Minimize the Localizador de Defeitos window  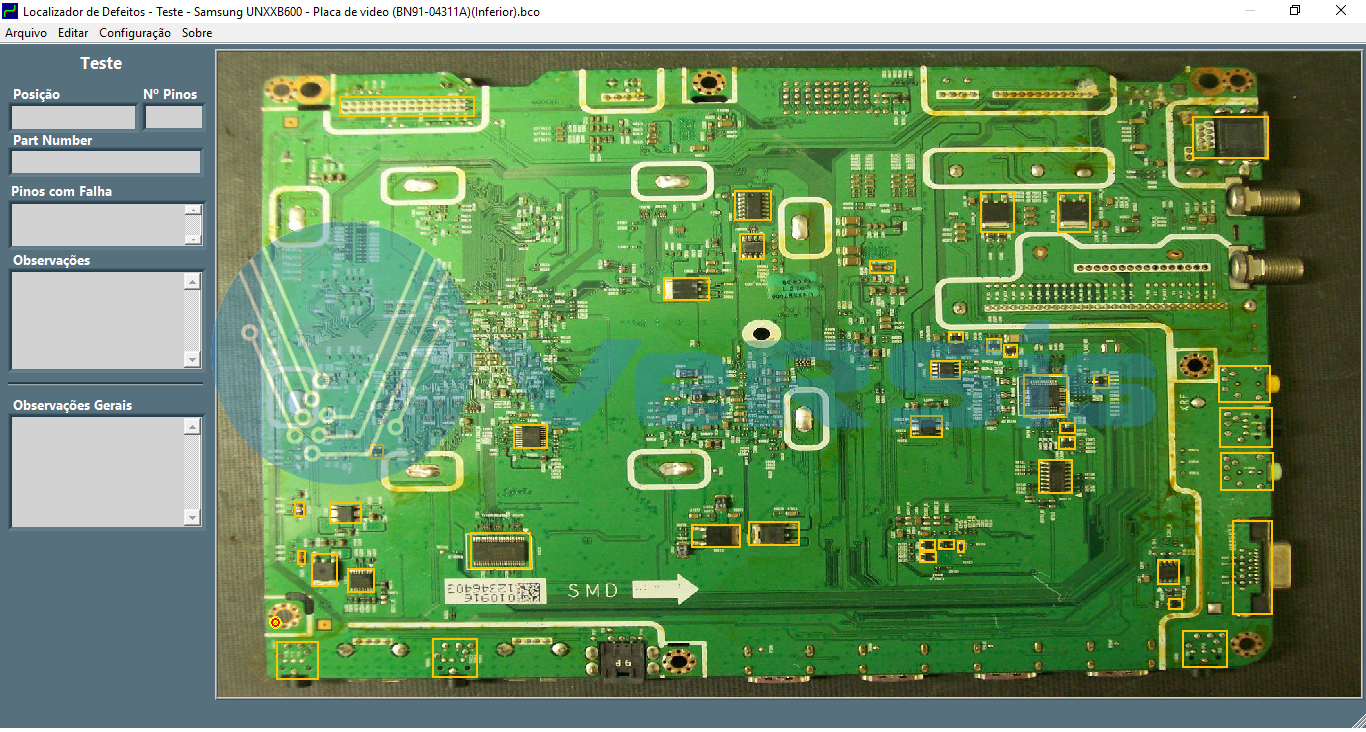(1250, 10)
